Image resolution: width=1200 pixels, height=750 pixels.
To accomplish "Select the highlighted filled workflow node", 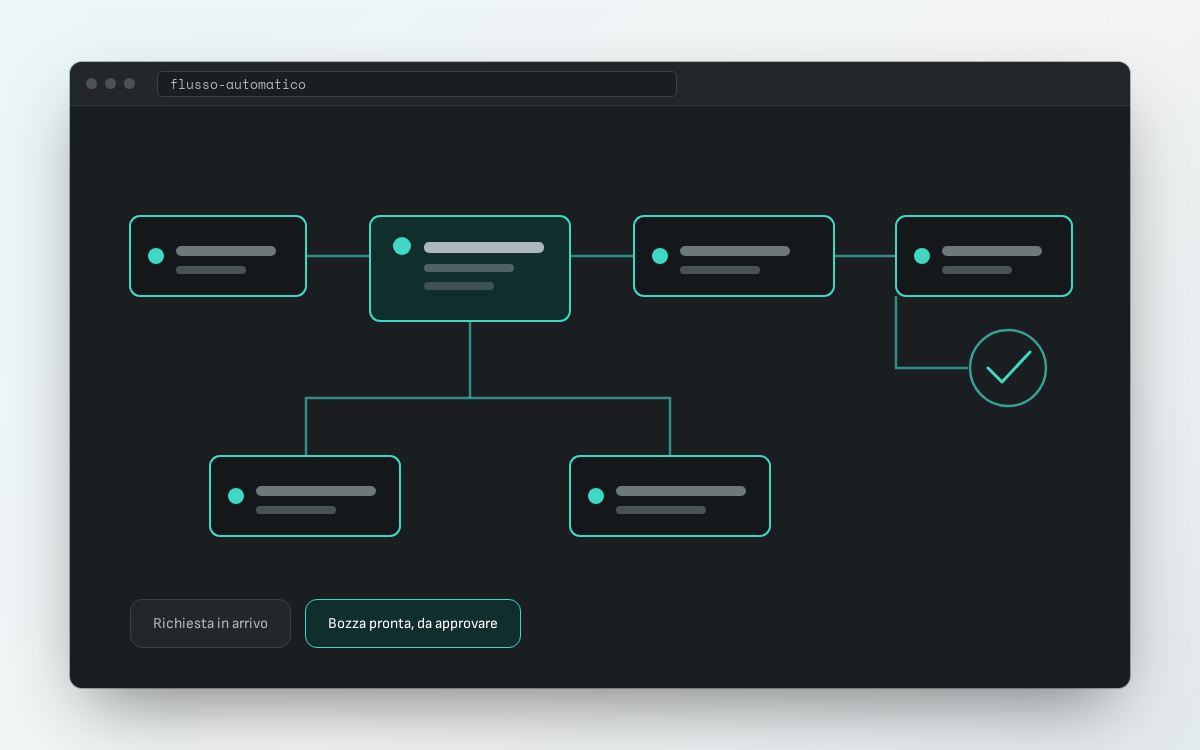I will pos(470,268).
